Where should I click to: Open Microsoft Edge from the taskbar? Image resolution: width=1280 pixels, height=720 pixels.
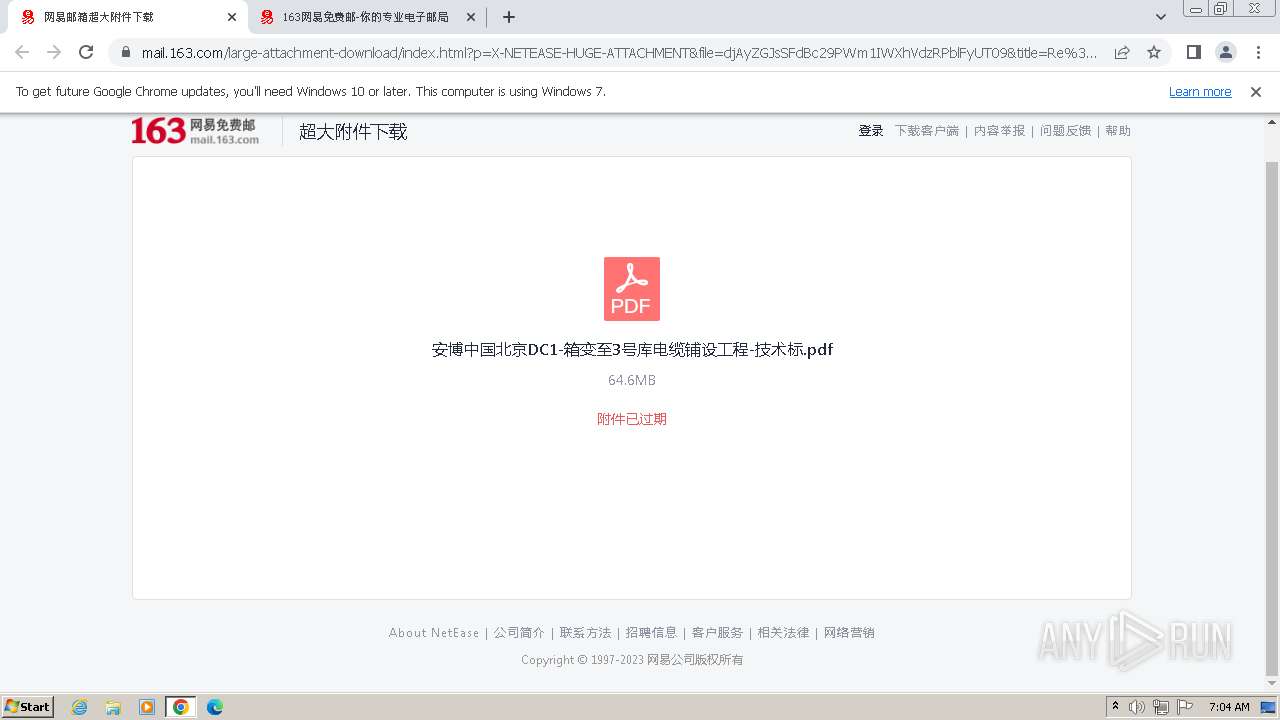(x=215, y=707)
